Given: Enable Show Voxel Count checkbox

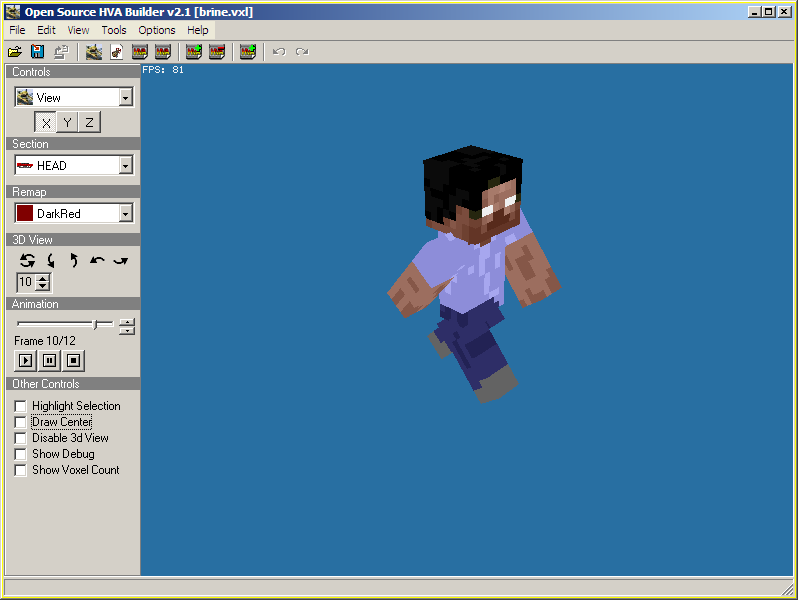Looking at the screenshot, I should [20, 470].
